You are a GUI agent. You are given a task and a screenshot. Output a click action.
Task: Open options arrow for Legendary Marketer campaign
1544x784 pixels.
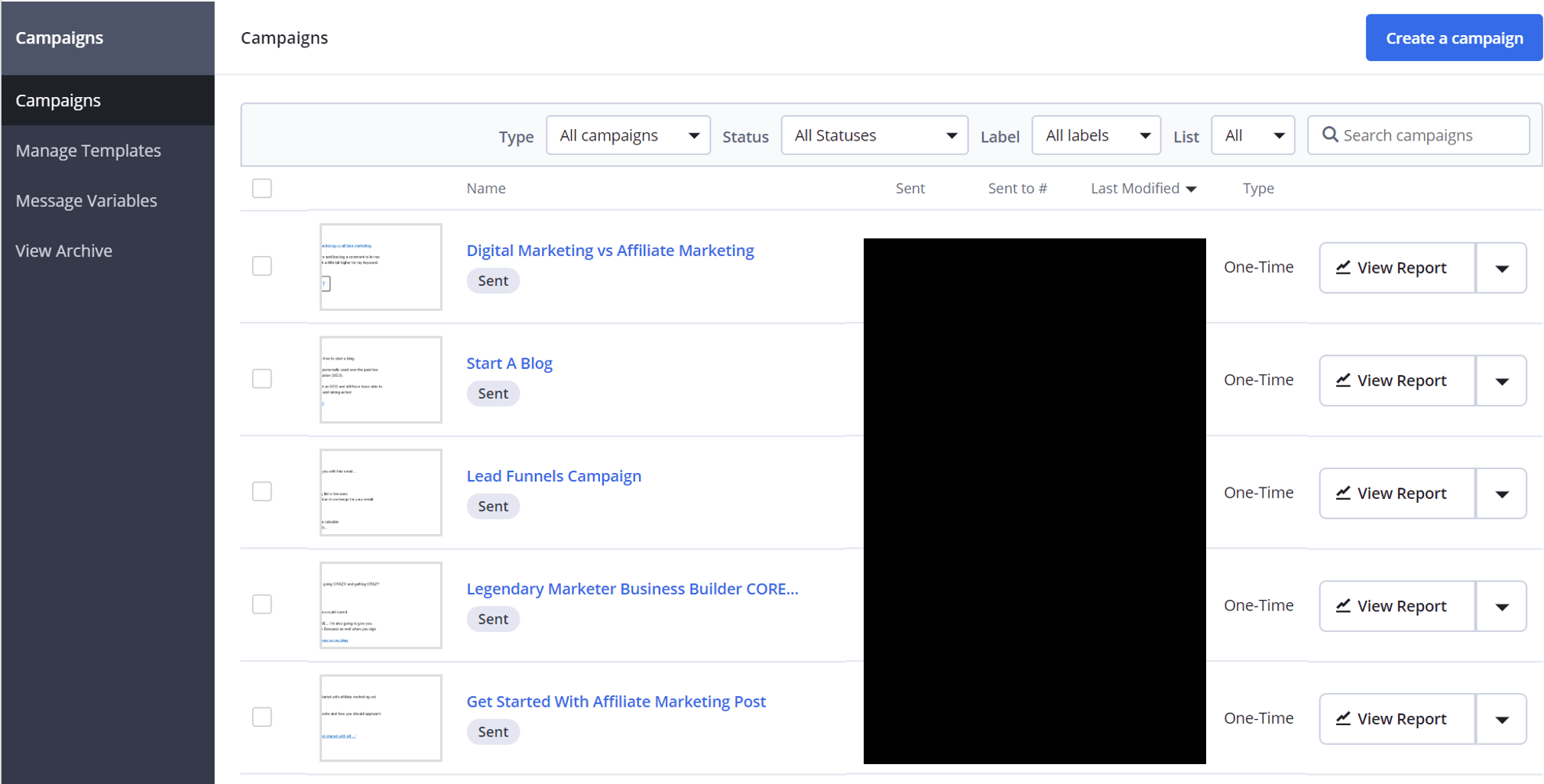coord(1501,606)
